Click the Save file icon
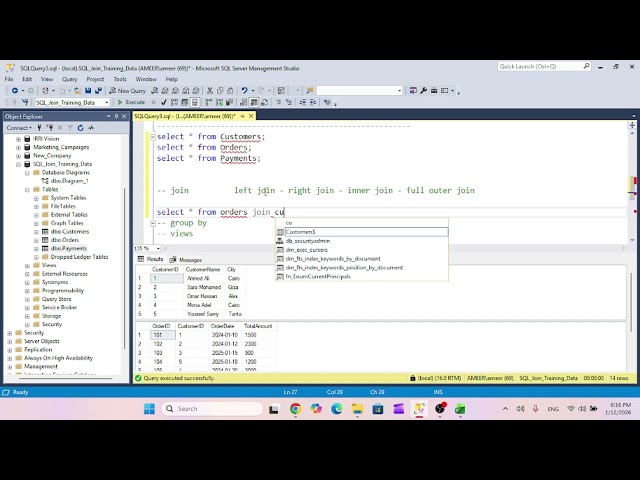The height and width of the screenshot is (480, 640). (x=88, y=91)
